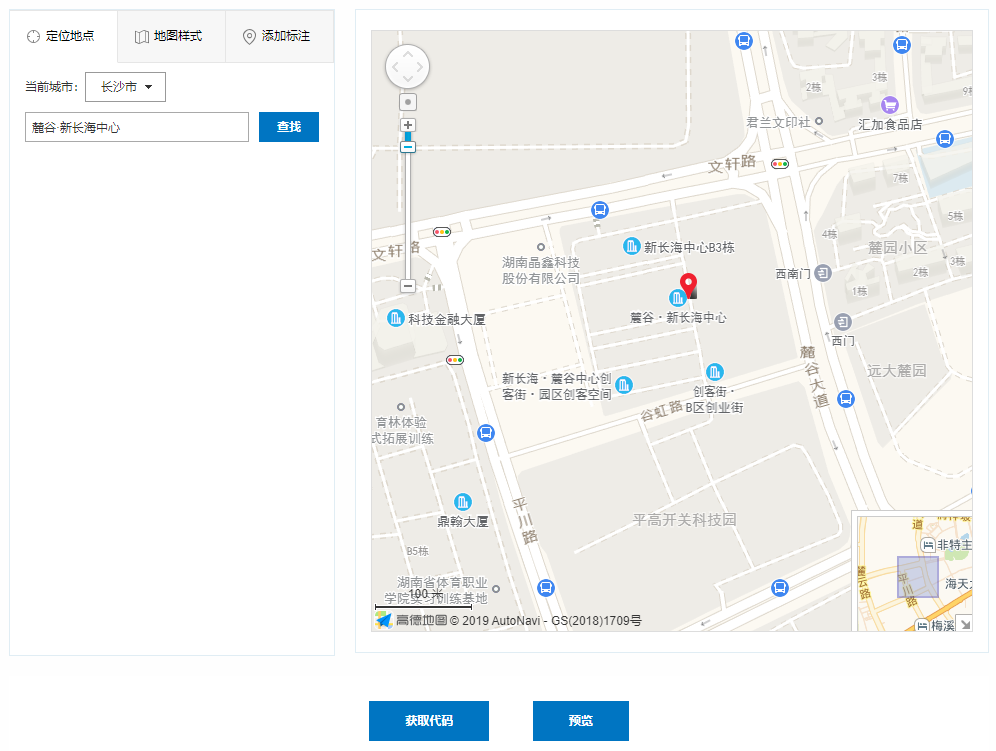Screen dimensions: 996x751
Task: Click the 远大麓园 label
Action: click(896, 370)
